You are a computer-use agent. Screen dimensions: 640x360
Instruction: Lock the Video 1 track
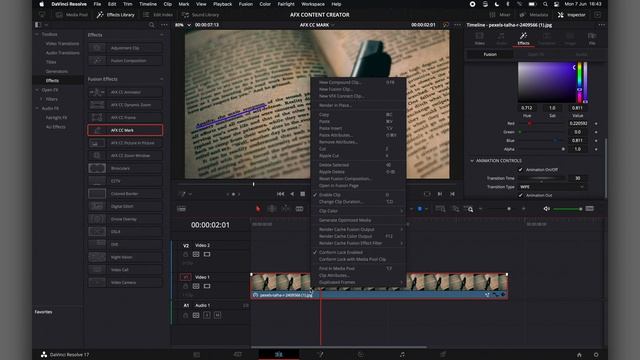[x=186, y=286]
